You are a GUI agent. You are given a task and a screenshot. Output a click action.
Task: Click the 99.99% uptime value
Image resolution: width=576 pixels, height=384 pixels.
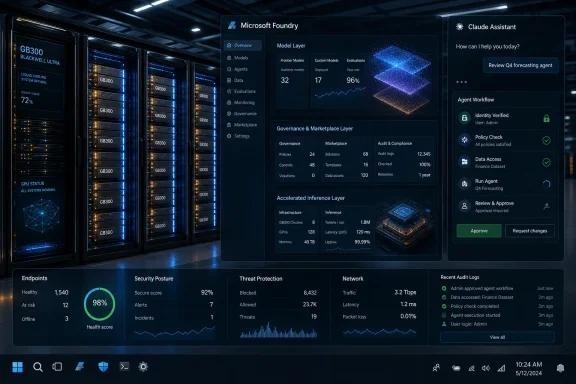click(x=362, y=242)
